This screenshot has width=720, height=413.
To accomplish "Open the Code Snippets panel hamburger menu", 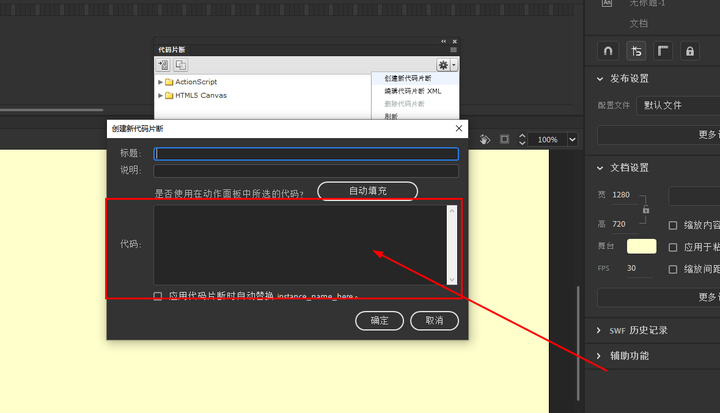I will click(453, 50).
